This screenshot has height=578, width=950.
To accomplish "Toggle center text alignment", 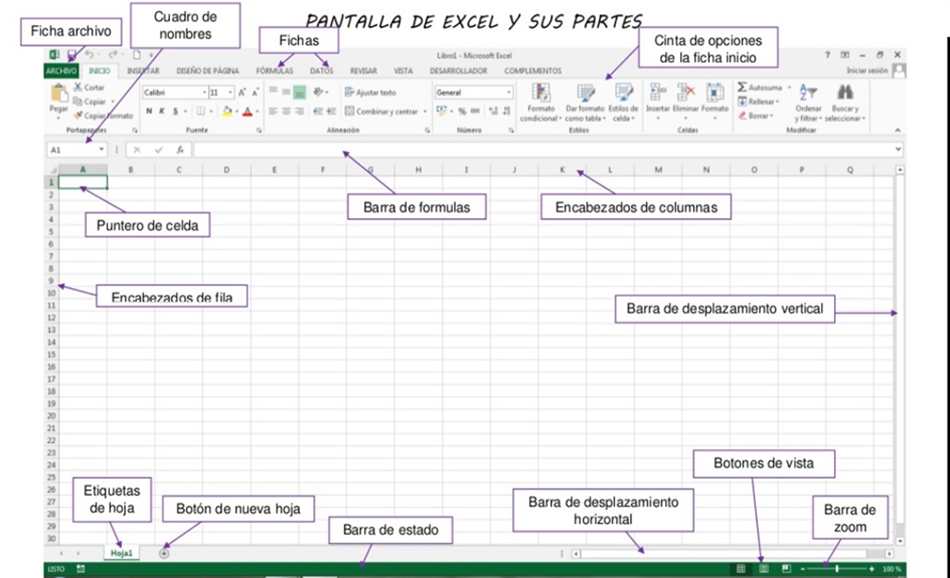I will (286, 111).
